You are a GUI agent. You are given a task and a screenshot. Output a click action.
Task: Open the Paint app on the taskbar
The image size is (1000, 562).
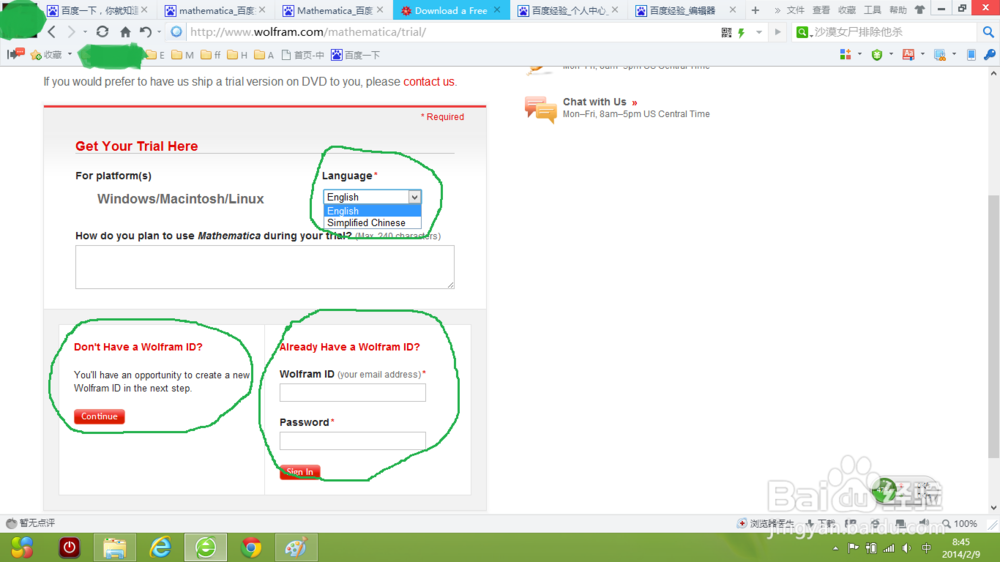(296, 547)
